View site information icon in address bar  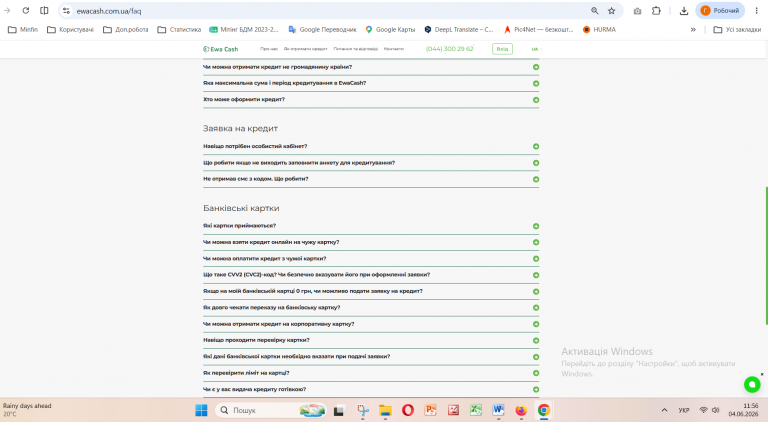point(66,11)
